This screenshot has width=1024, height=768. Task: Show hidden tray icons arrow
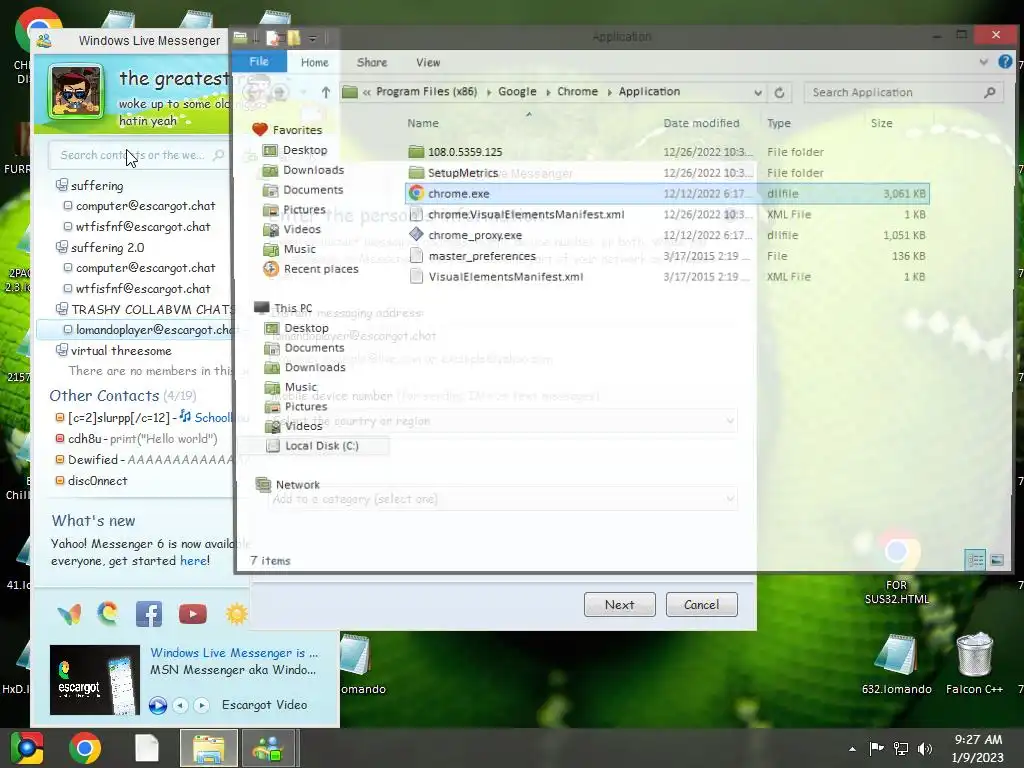point(852,749)
